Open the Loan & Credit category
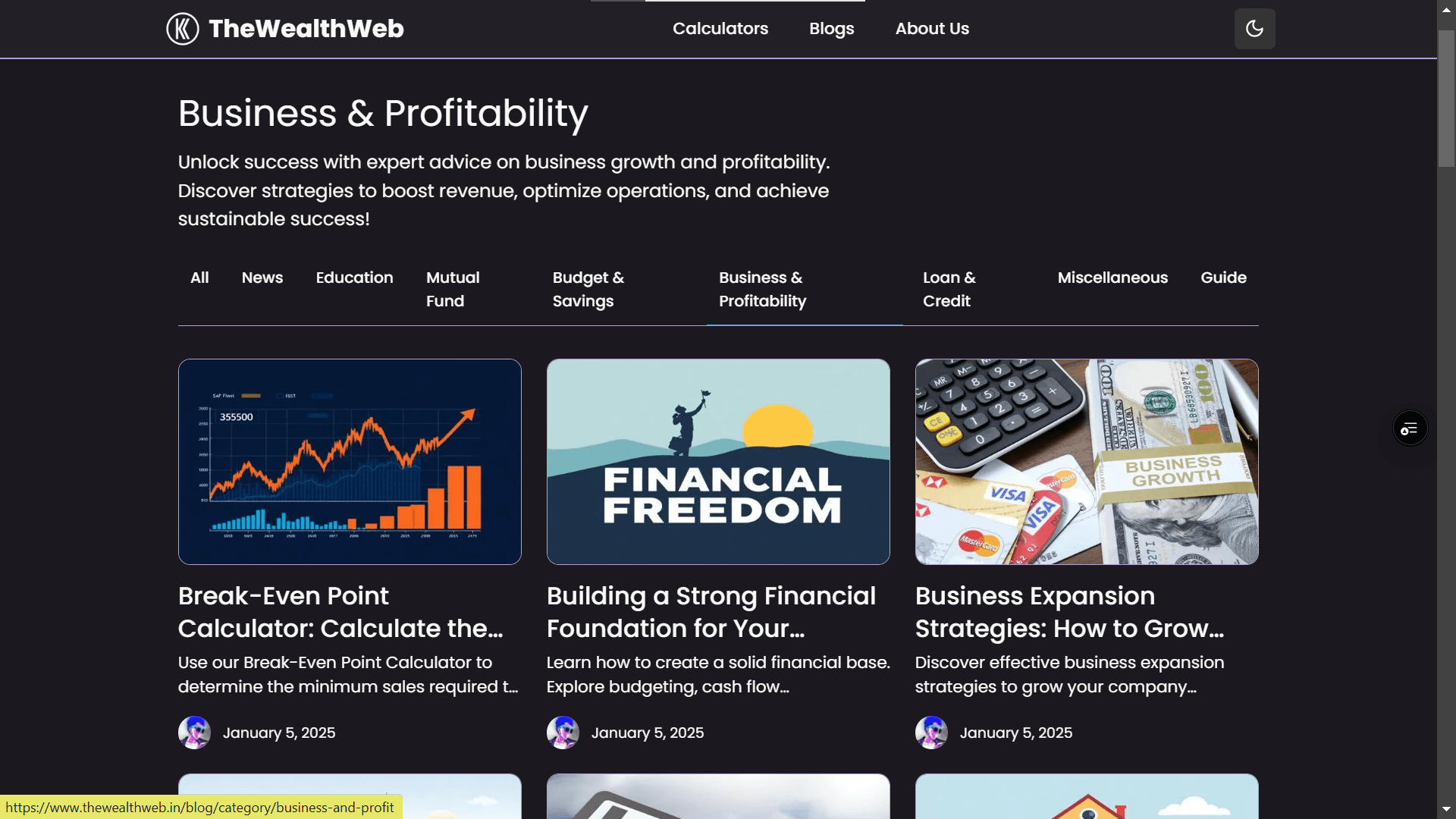 (949, 289)
